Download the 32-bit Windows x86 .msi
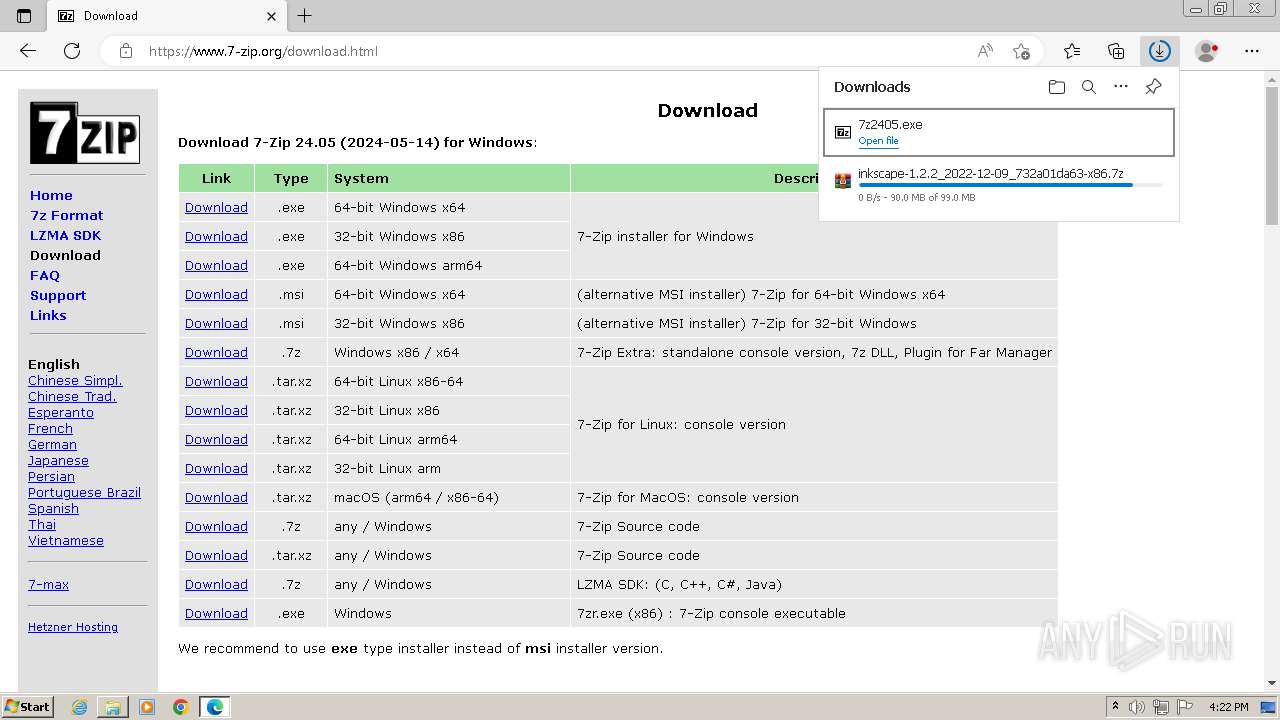This screenshot has height=720, width=1280. [x=216, y=323]
